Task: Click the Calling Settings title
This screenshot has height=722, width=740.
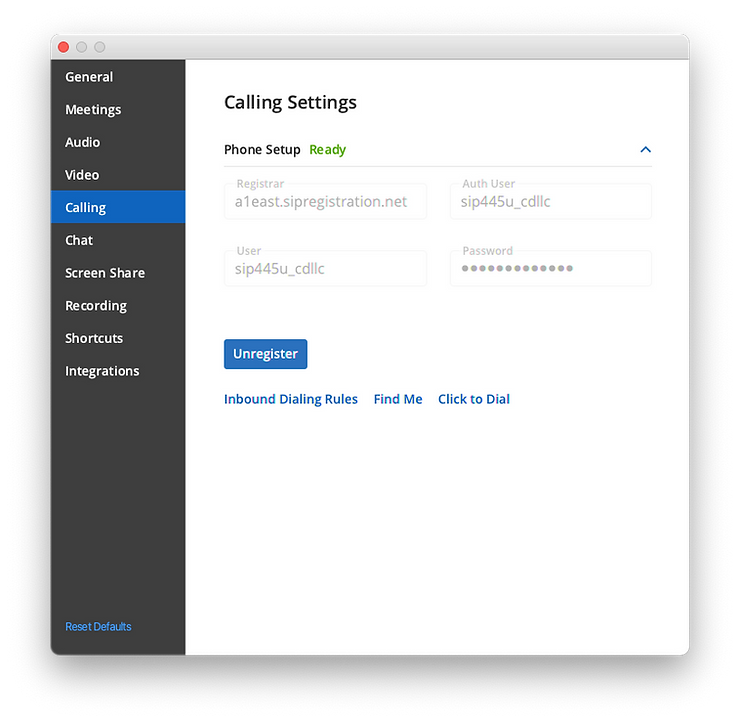Action: click(290, 102)
